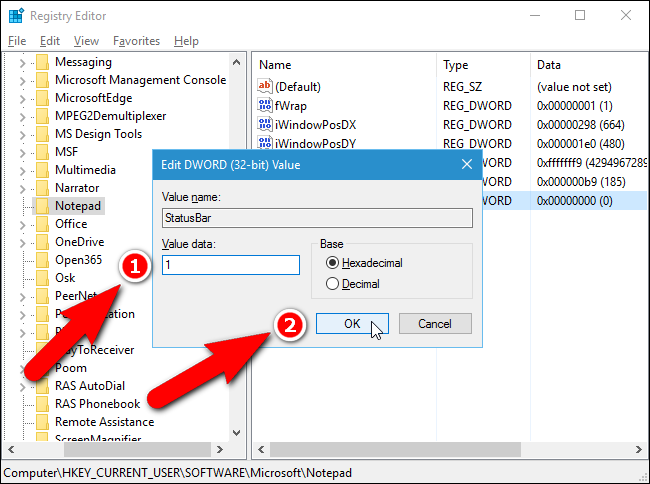Image resolution: width=650 pixels, height=484 pixels.
Task: Click the values pane horizontal scrollbar thumb
Action: coord(395,450)
